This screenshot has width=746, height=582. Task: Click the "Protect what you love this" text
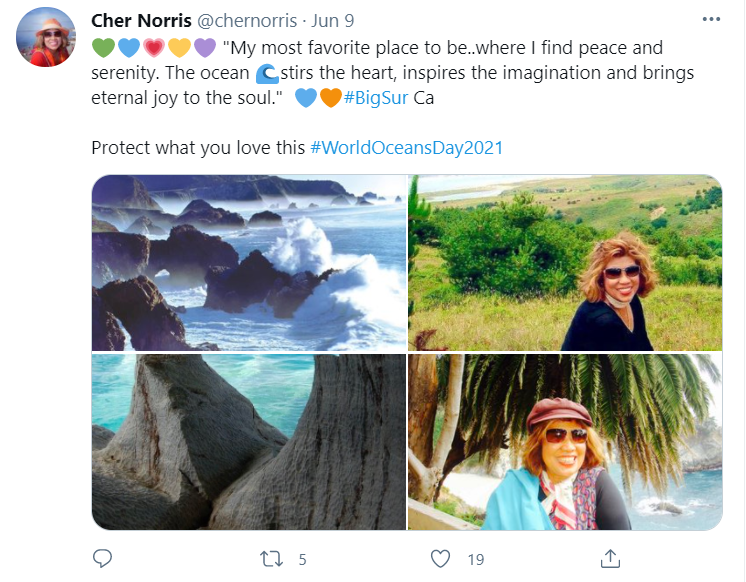(x=198, y=147)
